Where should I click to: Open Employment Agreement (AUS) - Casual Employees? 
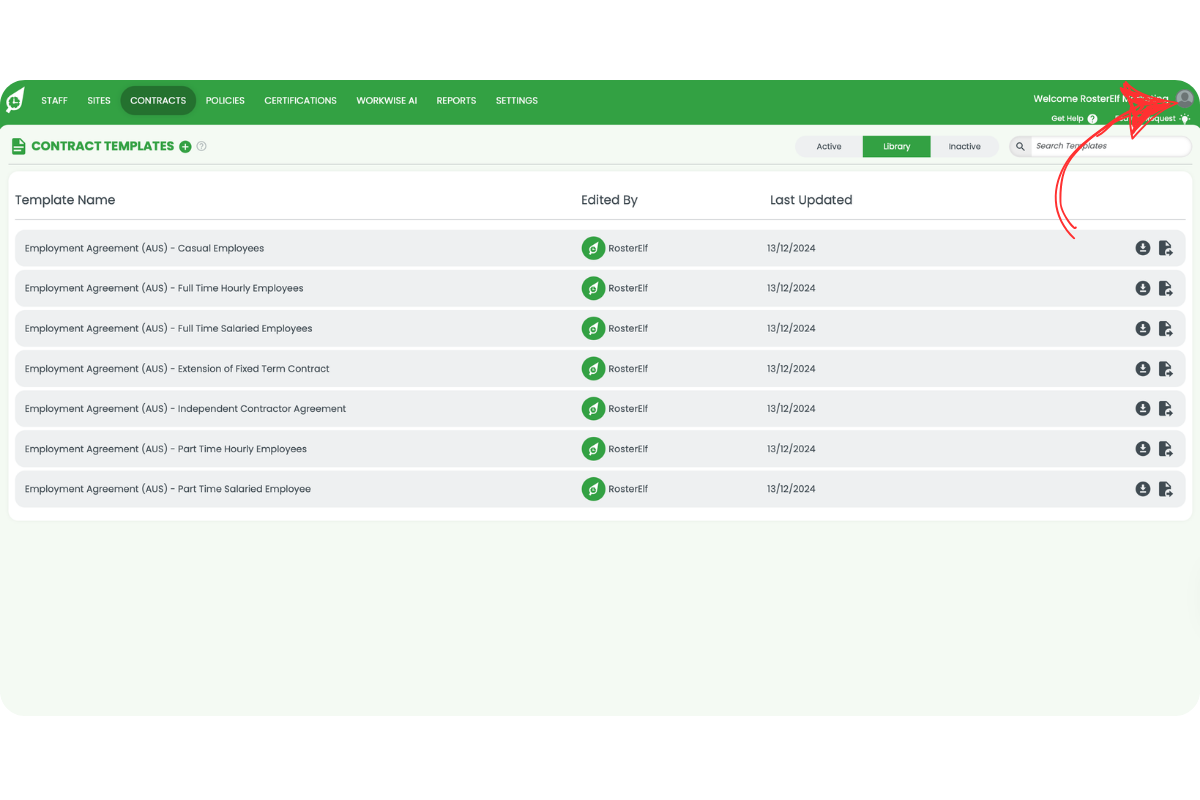[144, 248]
